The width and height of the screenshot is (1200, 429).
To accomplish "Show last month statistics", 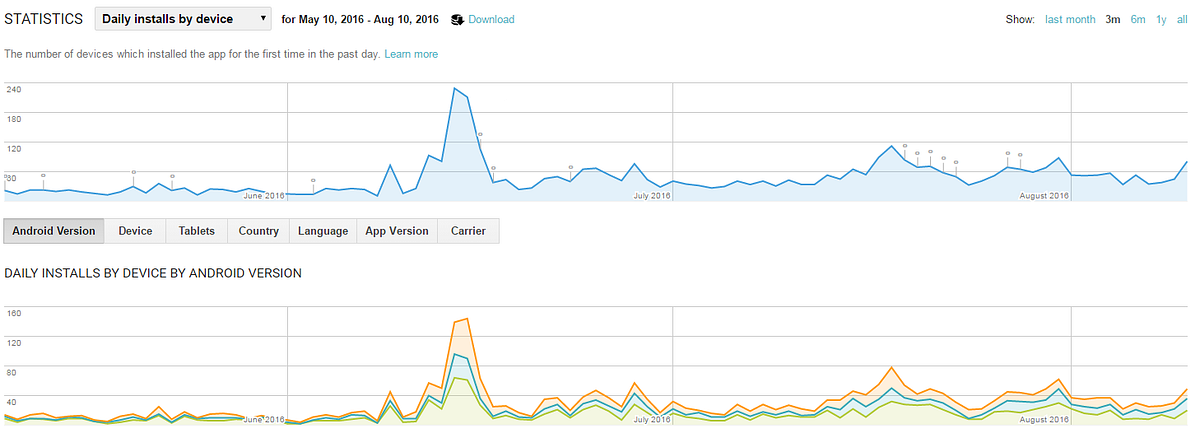I will tap(1070, 20).
